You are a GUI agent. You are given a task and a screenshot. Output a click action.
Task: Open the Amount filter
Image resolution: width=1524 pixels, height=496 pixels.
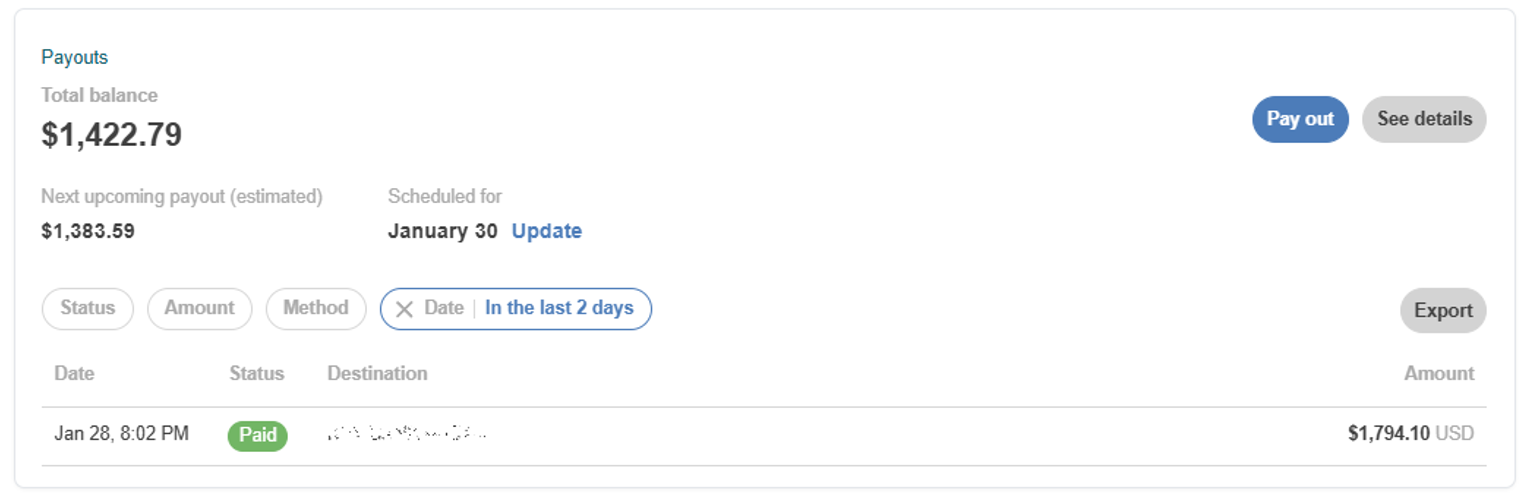point(199,308)
